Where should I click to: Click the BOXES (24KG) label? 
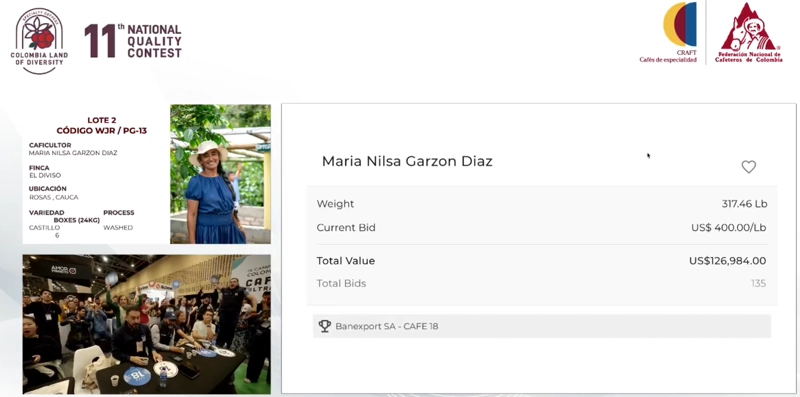(x=77, y=220)
